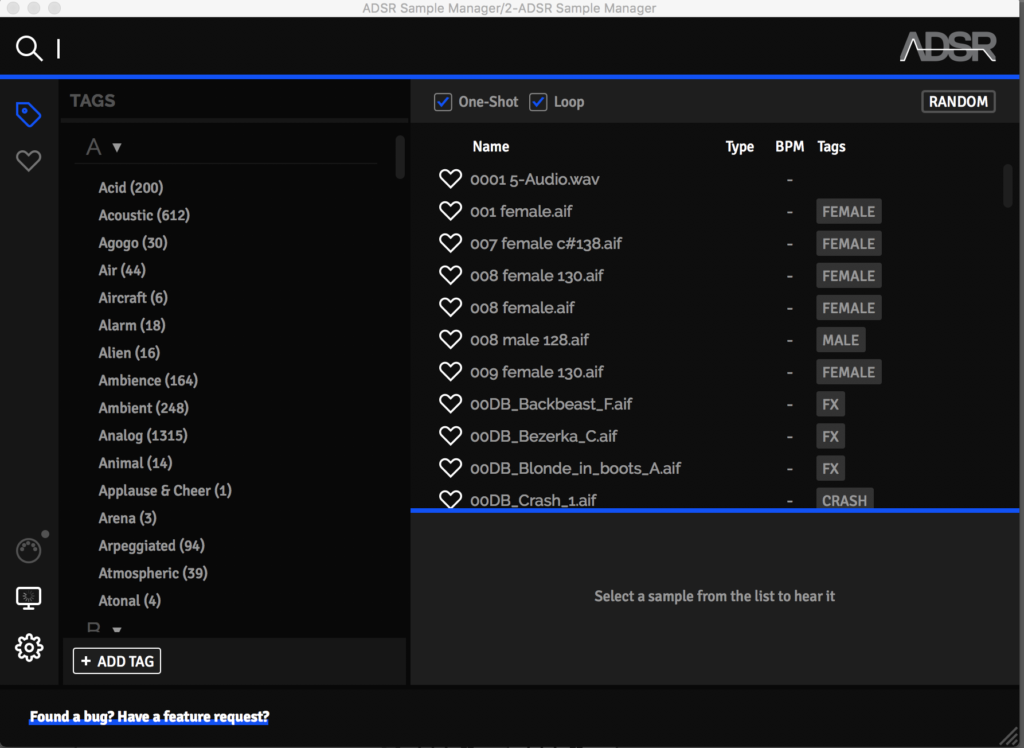Select the Acoustic (612) tag
1024x748 pixels.
click(143, 215)
